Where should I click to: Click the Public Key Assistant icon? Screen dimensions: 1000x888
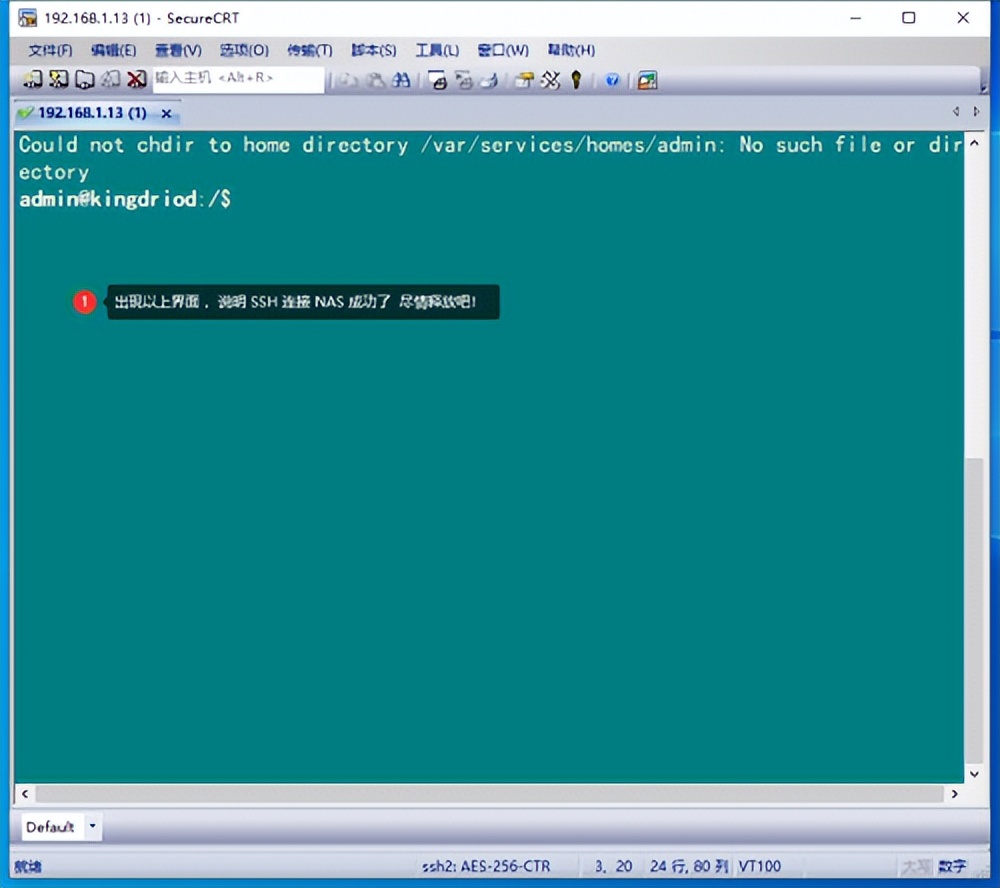576,80
